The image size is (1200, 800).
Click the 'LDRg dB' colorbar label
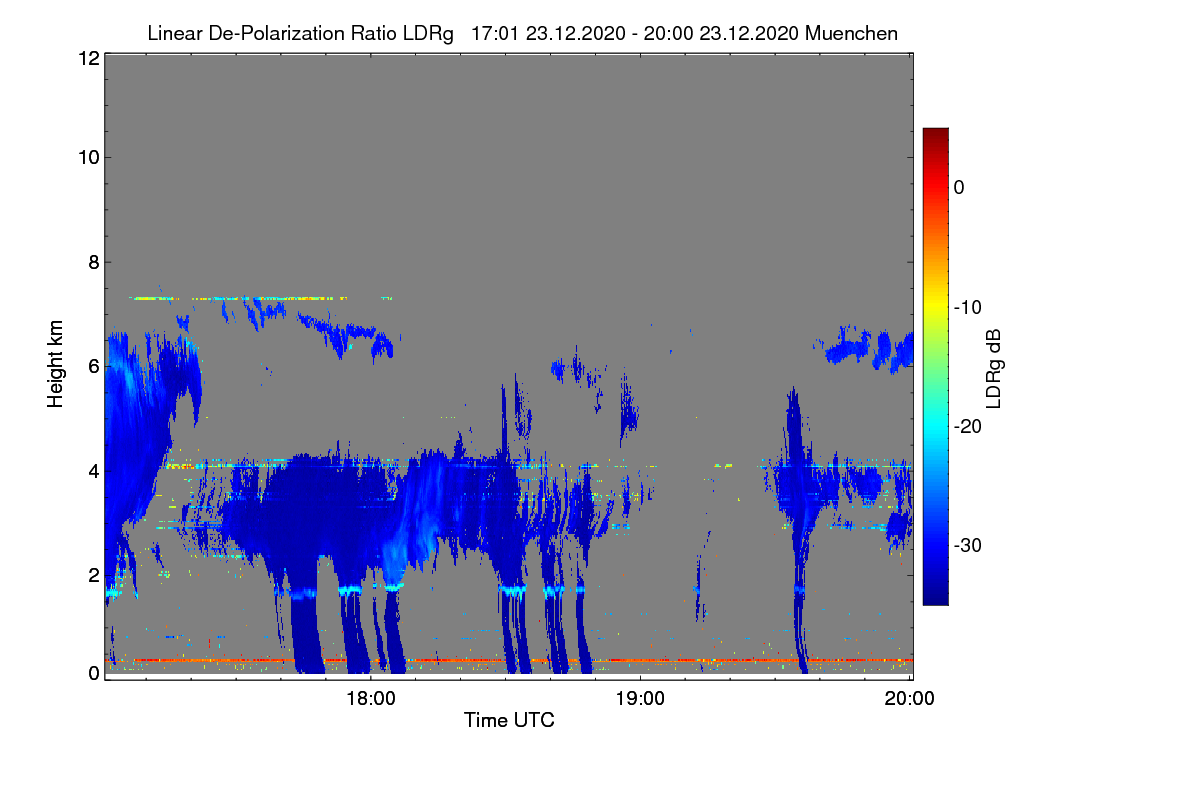coord(993,368)
